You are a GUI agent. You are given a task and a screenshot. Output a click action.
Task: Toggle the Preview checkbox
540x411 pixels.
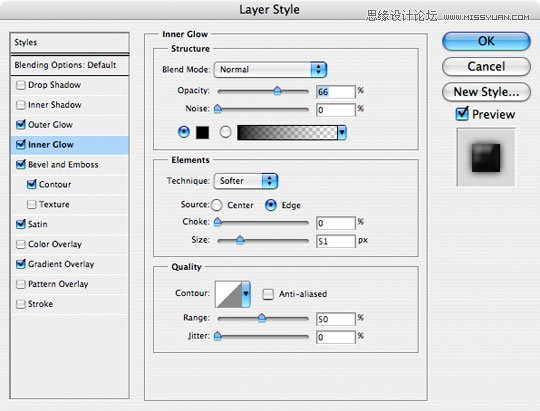[462, 114]
